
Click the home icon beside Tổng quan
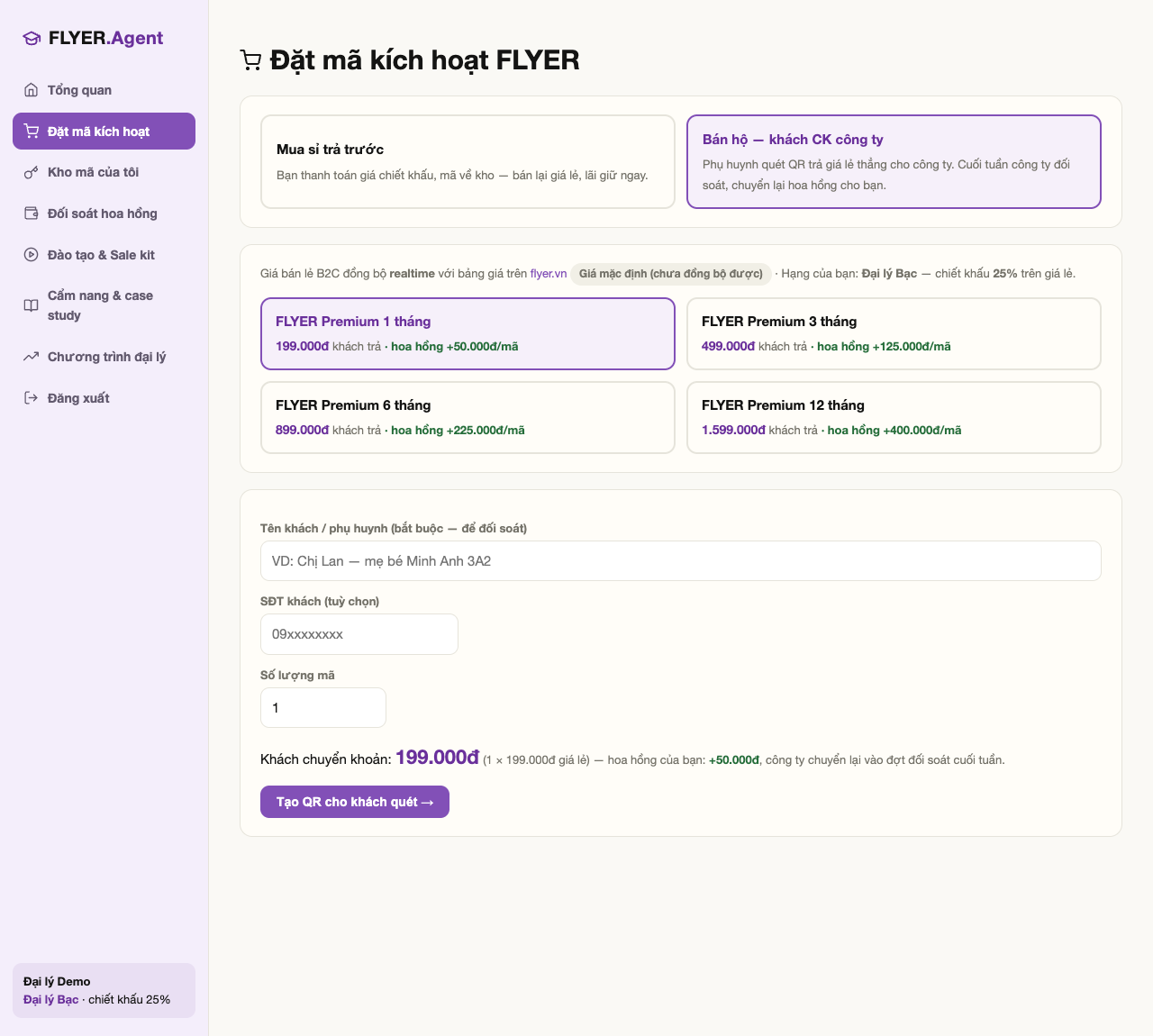click(31, 90)
